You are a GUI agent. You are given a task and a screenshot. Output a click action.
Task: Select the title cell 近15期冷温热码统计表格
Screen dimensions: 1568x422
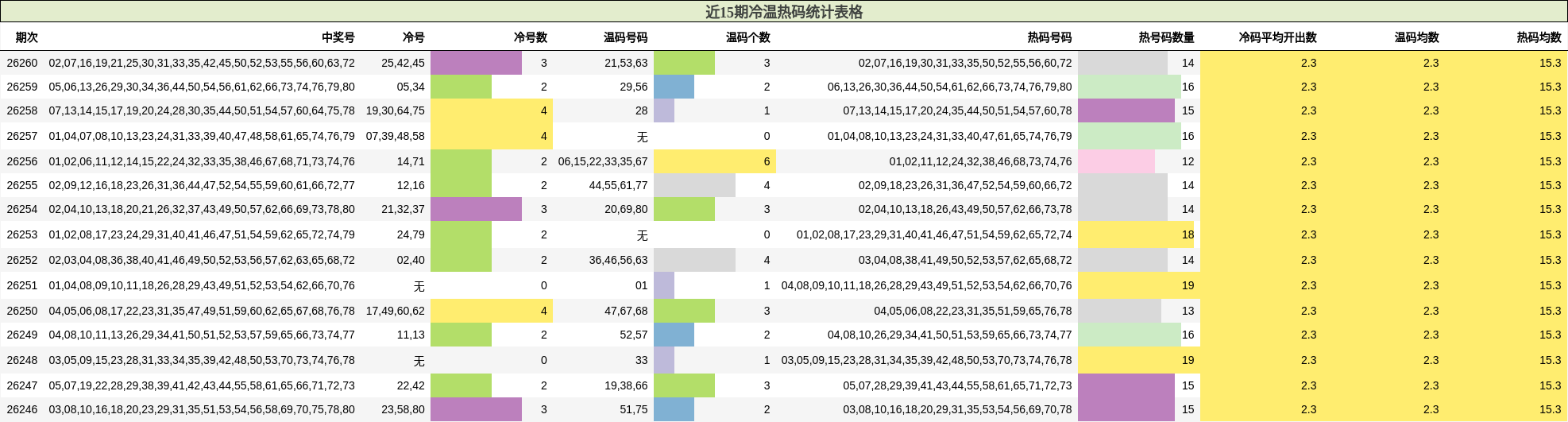tap(784, 12)
